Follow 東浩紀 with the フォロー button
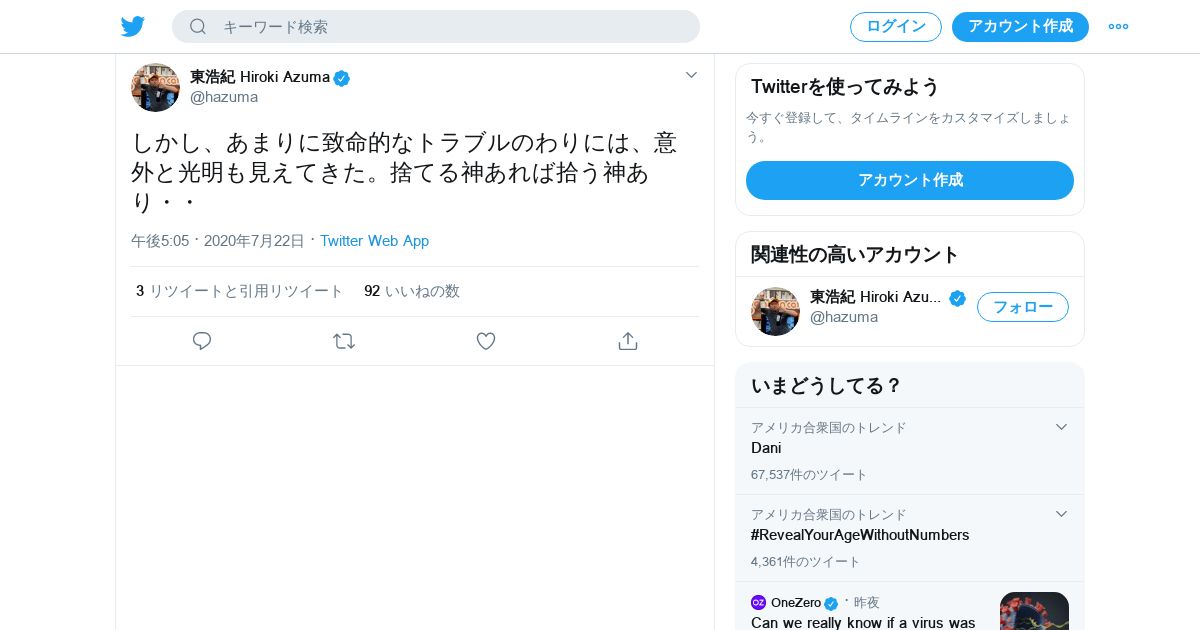The width and height of the screenshot is (1200, 630). tap(1022, 307)
